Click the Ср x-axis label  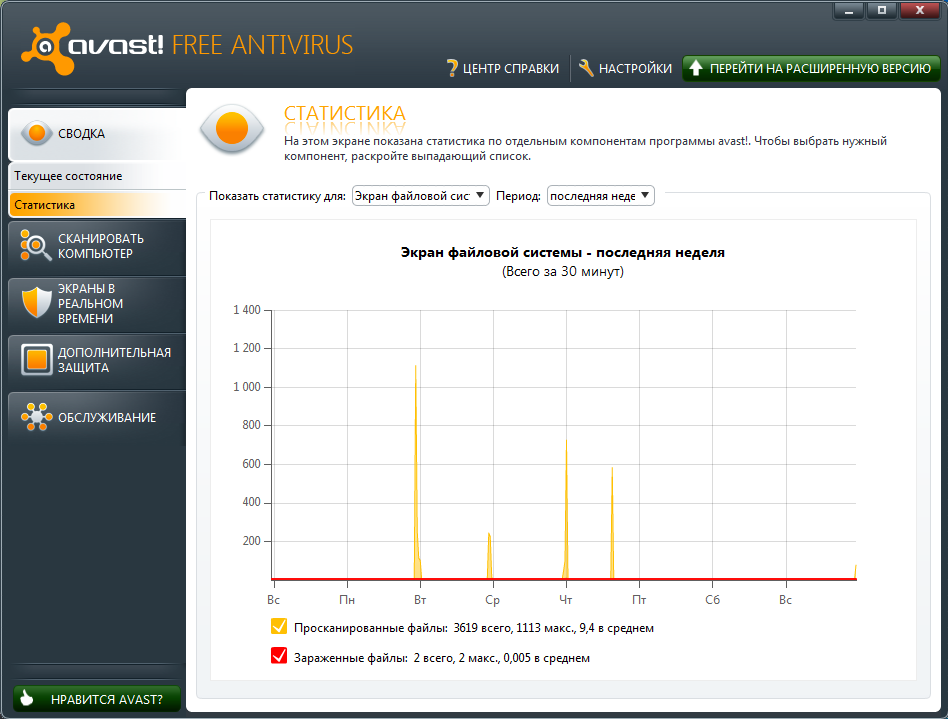point(493,600)
